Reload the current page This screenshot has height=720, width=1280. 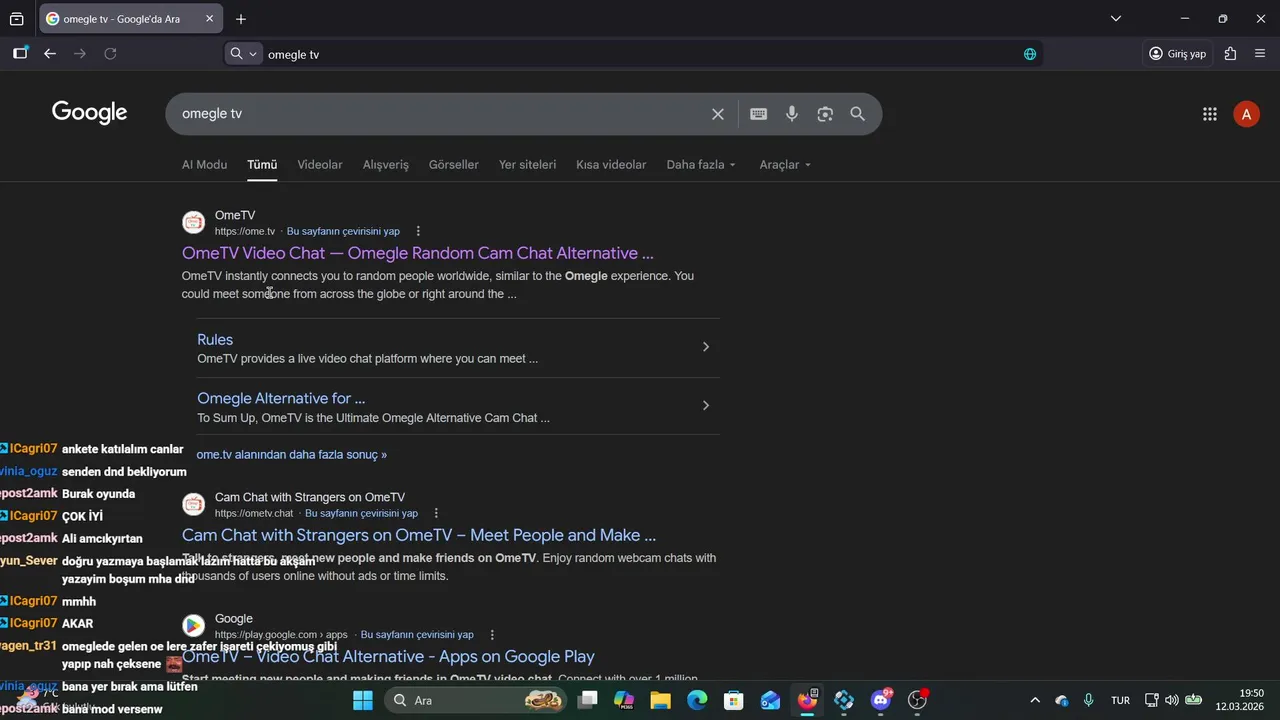tap(111, 54)
